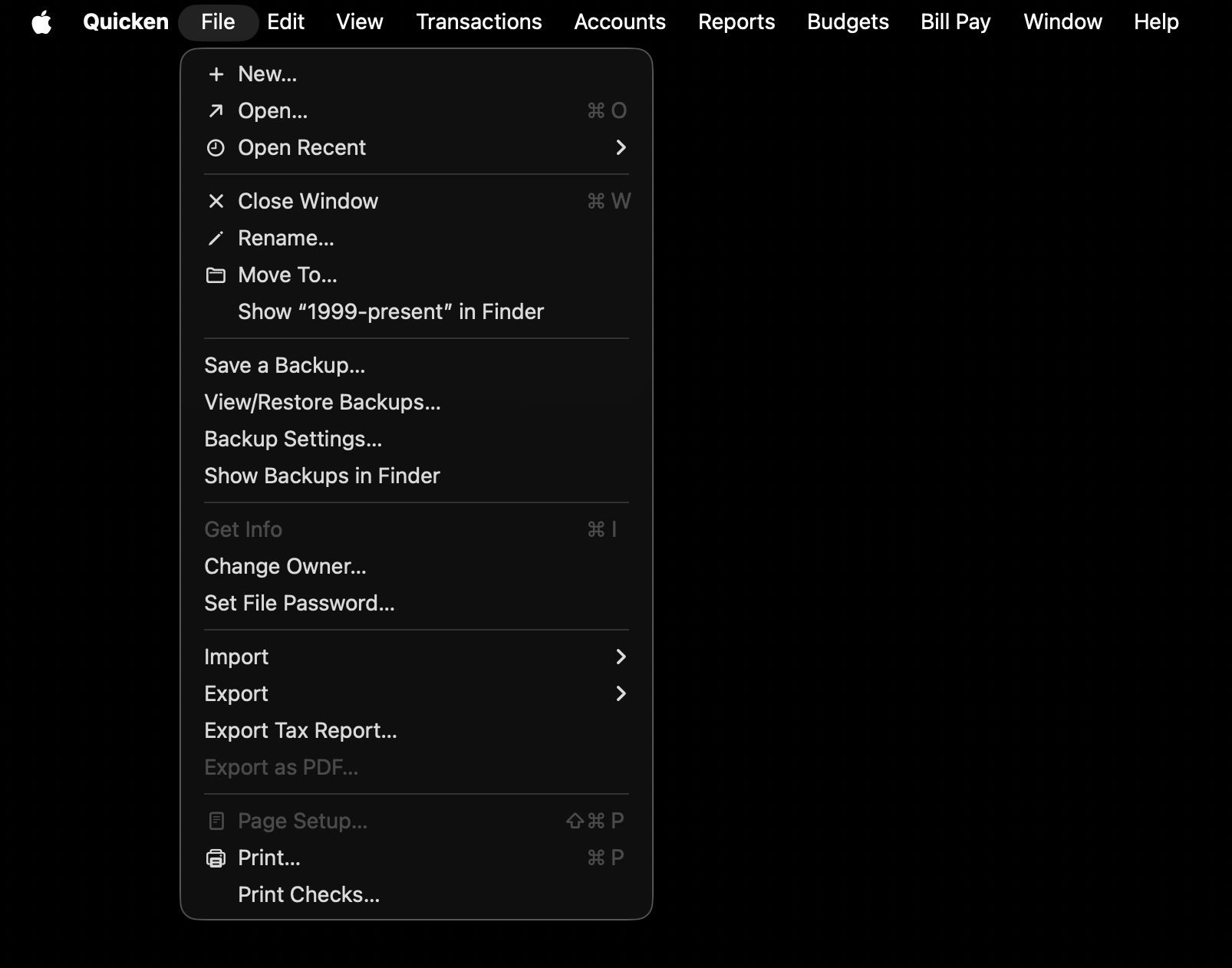The width and height of the screenshot is (1232, 968).
Task: Click the arrow icon beside Open
Action: pos(216,111)
